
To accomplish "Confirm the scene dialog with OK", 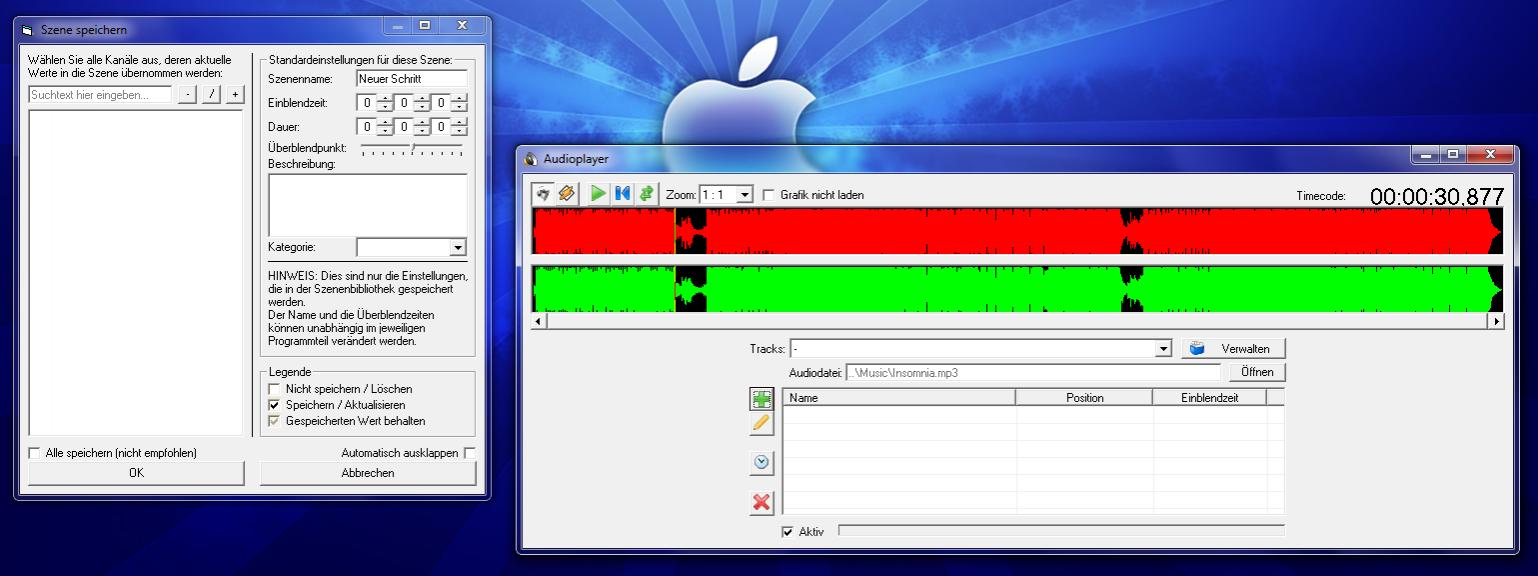I will point(136,473).
